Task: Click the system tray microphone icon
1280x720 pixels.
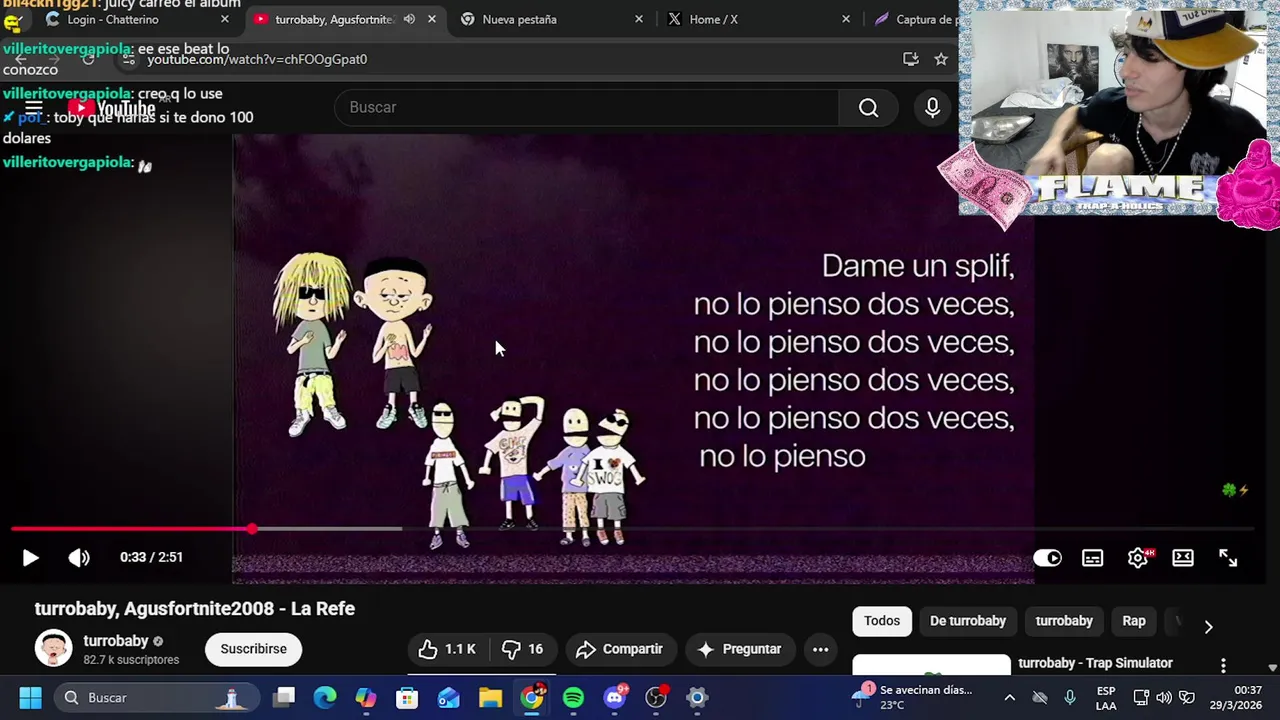Action: coord(1070,697)
